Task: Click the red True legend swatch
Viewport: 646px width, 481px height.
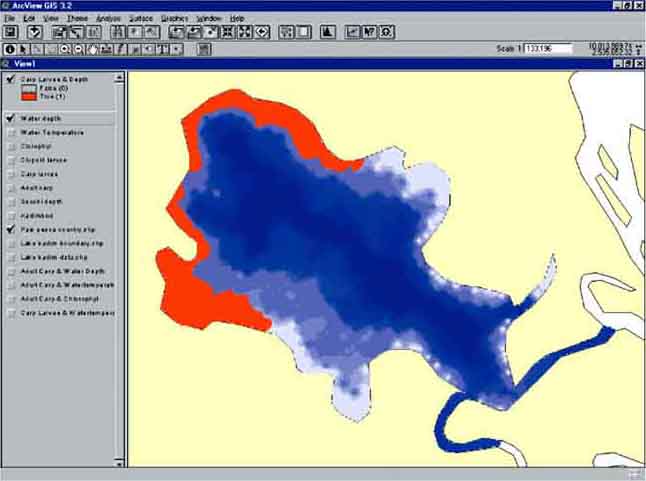Action: pos(27,96)
